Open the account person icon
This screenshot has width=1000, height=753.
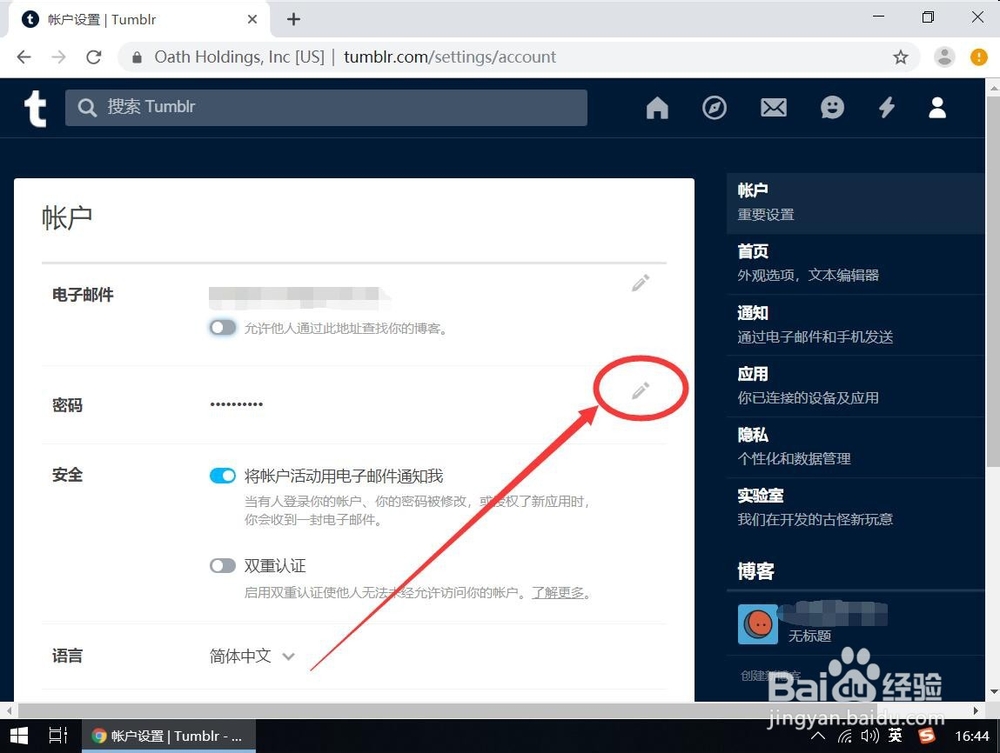(937, 107)
